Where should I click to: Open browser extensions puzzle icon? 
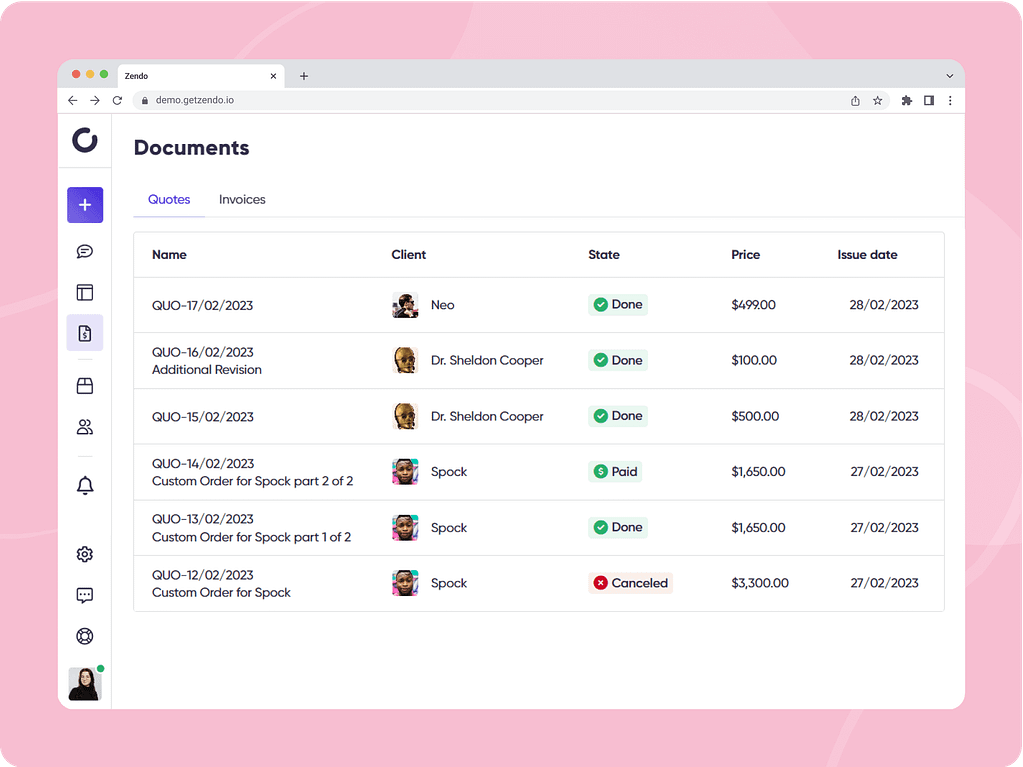click(x=906, y=100)
